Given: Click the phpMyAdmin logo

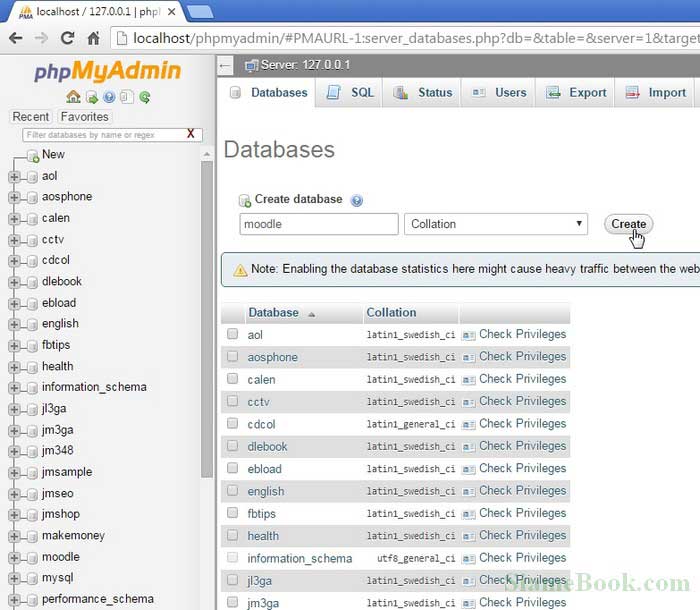Looking at the screenshot, I should coord(108,71).
